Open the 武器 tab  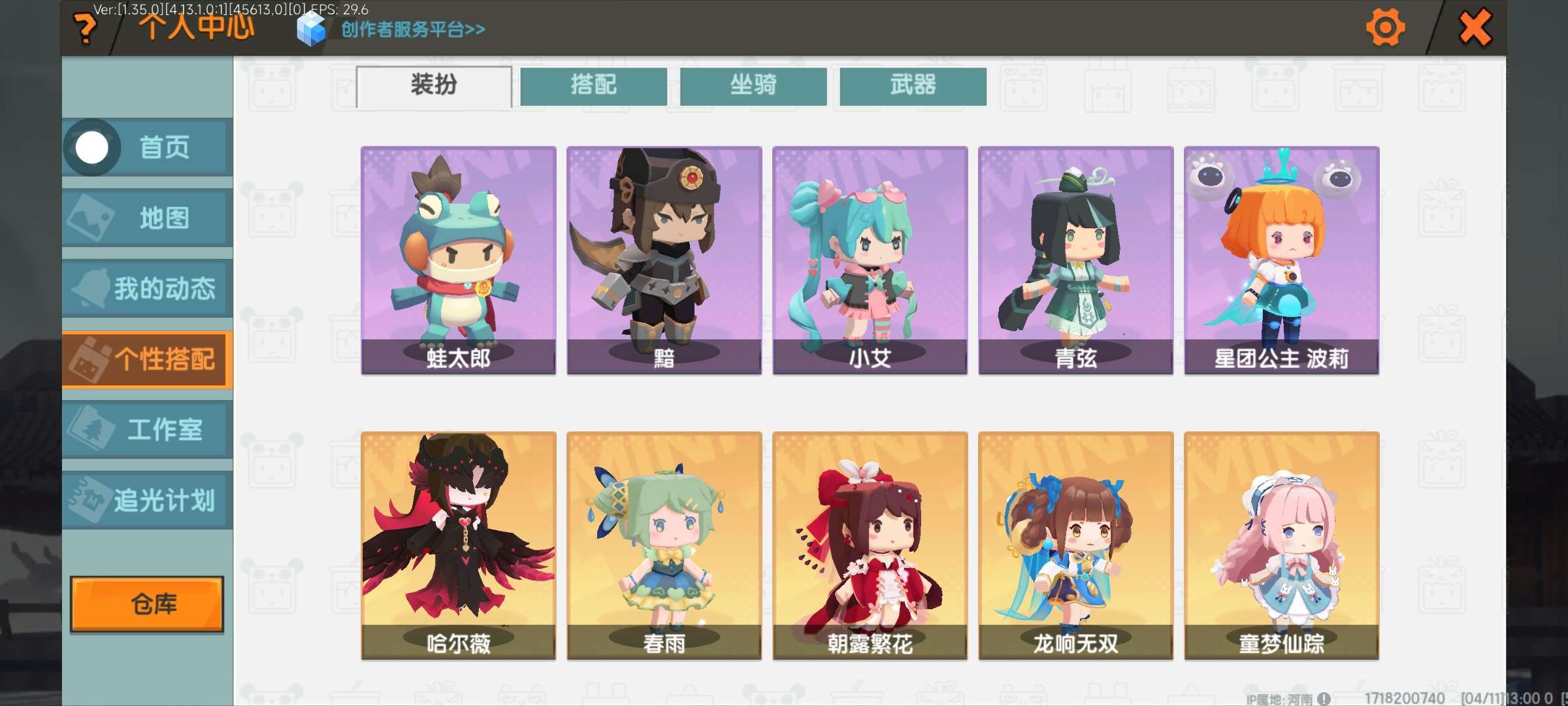tap(913, 86)
